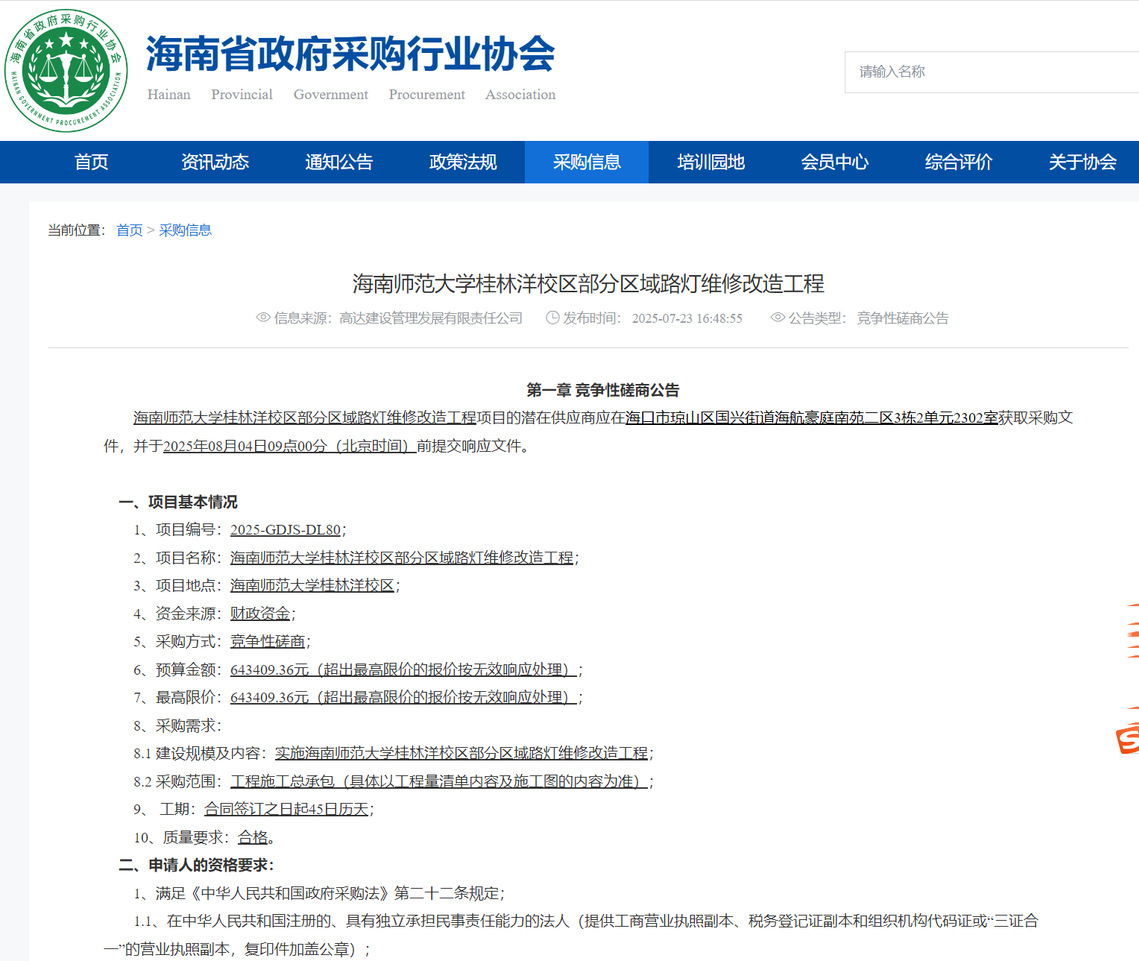Open the 首页 navigation menu item
The height and width of the screenshot is (961, 1139).
pos(91,162)
